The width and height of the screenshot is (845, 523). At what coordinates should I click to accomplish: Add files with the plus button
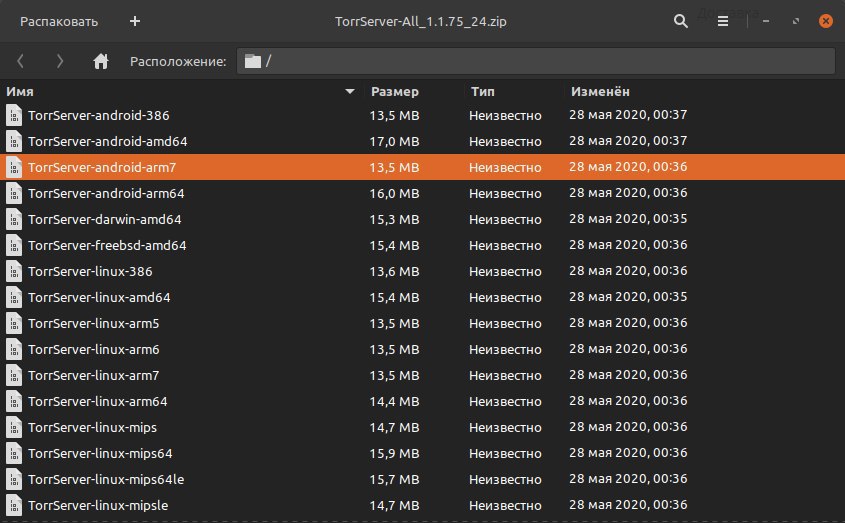pos(135,21)
